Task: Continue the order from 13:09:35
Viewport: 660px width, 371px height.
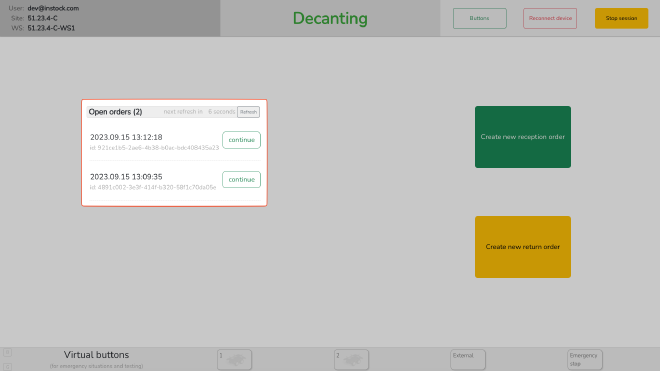Action: pos(242,179)
